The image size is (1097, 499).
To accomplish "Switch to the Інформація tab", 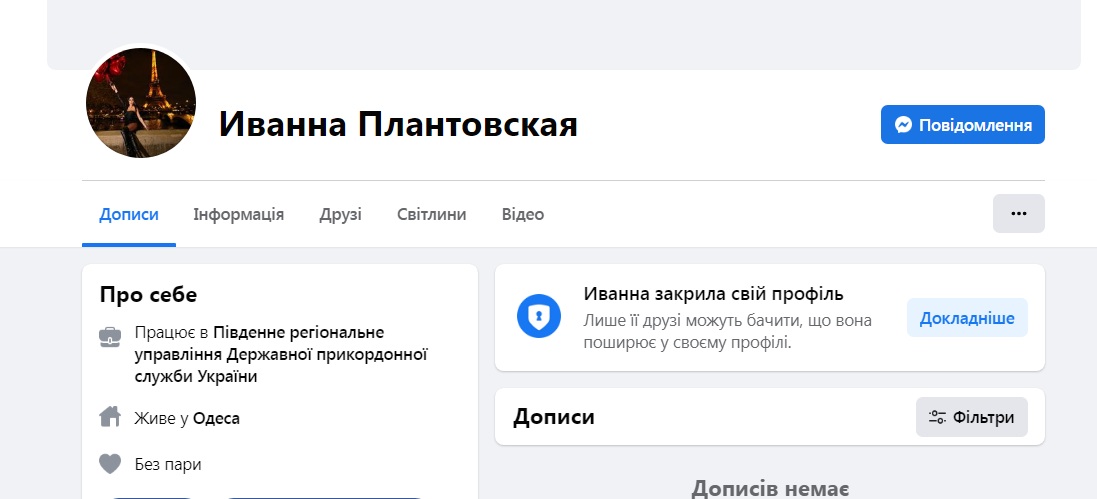I will (238, 215).
